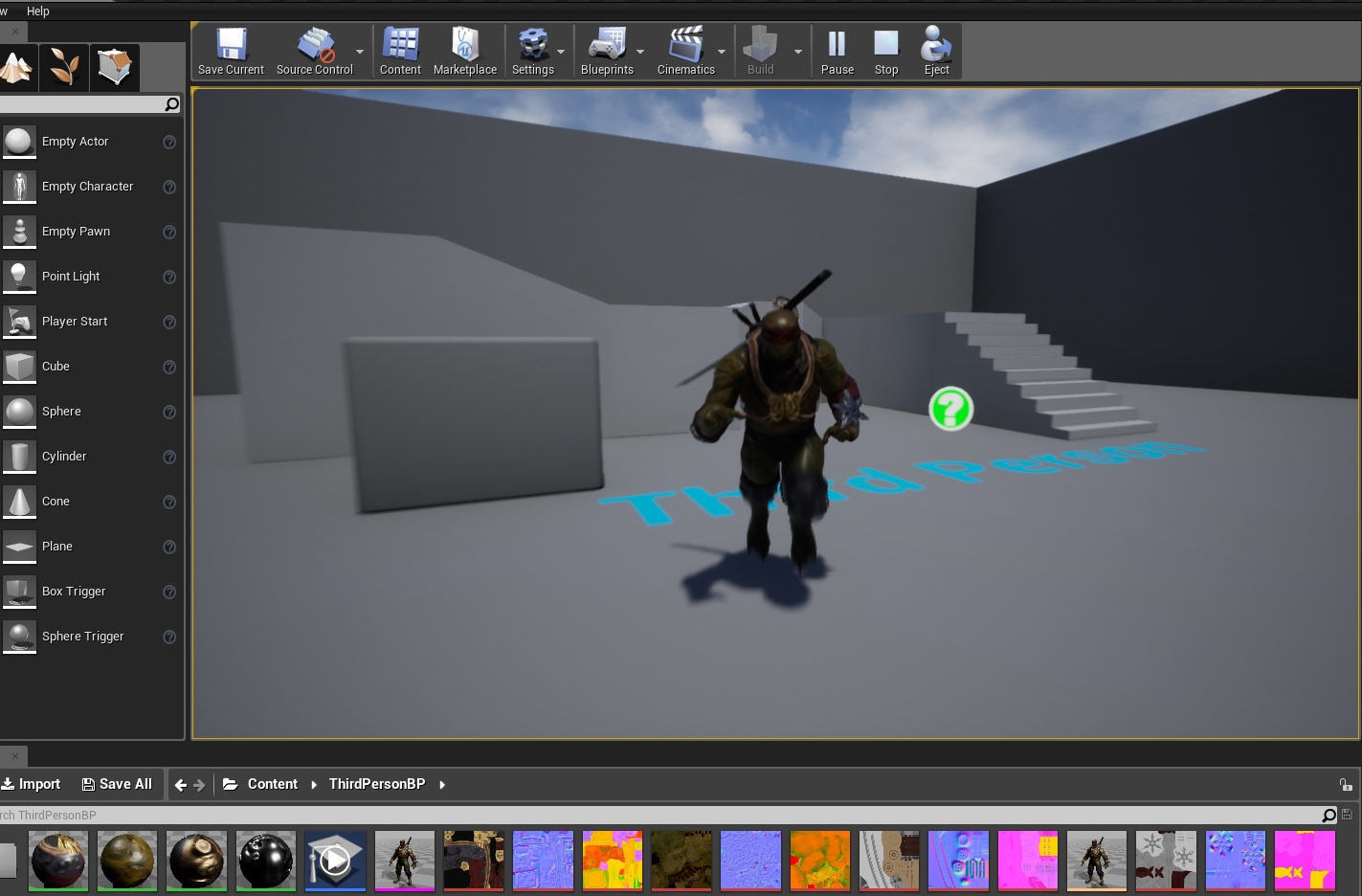
Task: Open help icon for Point Light
Action: 169,277
